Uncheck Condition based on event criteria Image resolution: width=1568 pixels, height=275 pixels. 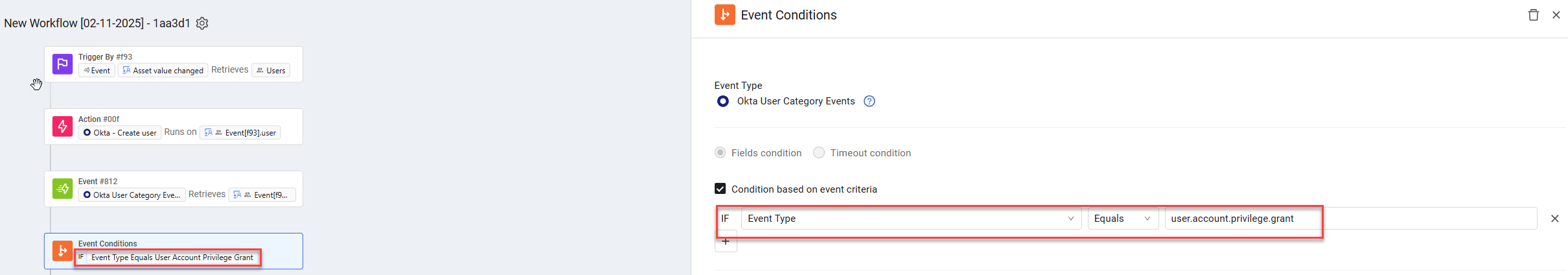(x=720, y=189)
